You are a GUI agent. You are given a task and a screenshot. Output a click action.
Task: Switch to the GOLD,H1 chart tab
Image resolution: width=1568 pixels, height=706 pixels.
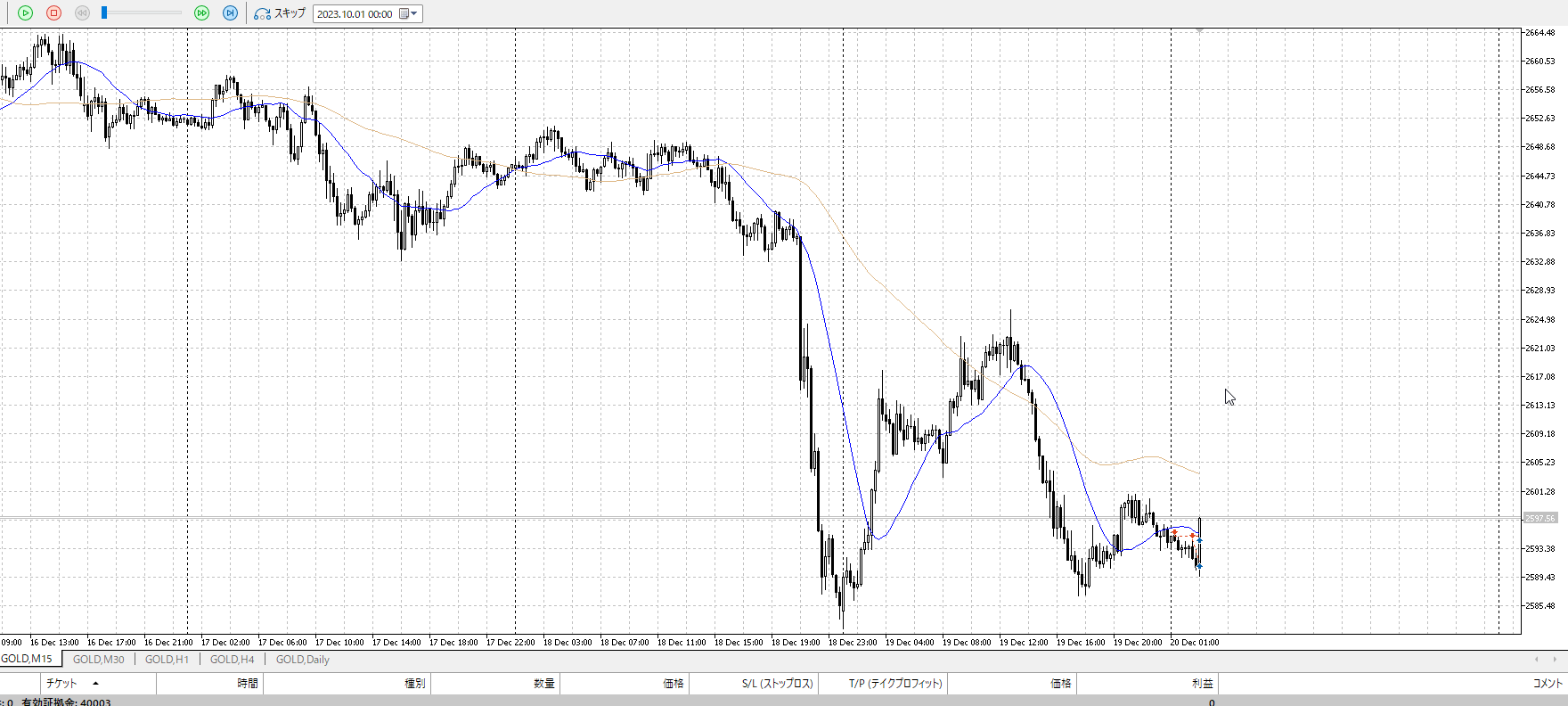(167, 660)
